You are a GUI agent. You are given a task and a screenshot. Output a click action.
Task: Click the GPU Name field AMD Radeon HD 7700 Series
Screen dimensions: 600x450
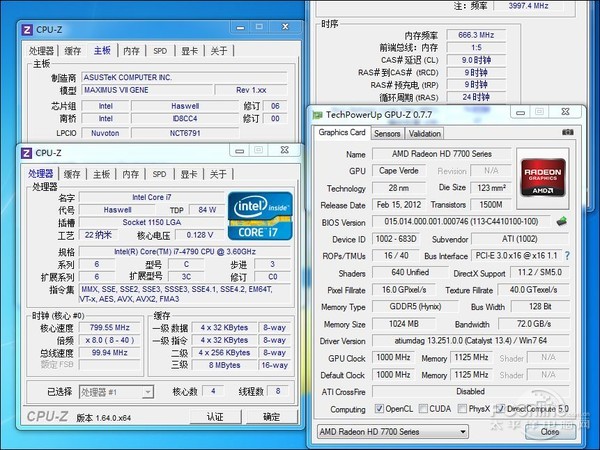click(x=442, y=154)
